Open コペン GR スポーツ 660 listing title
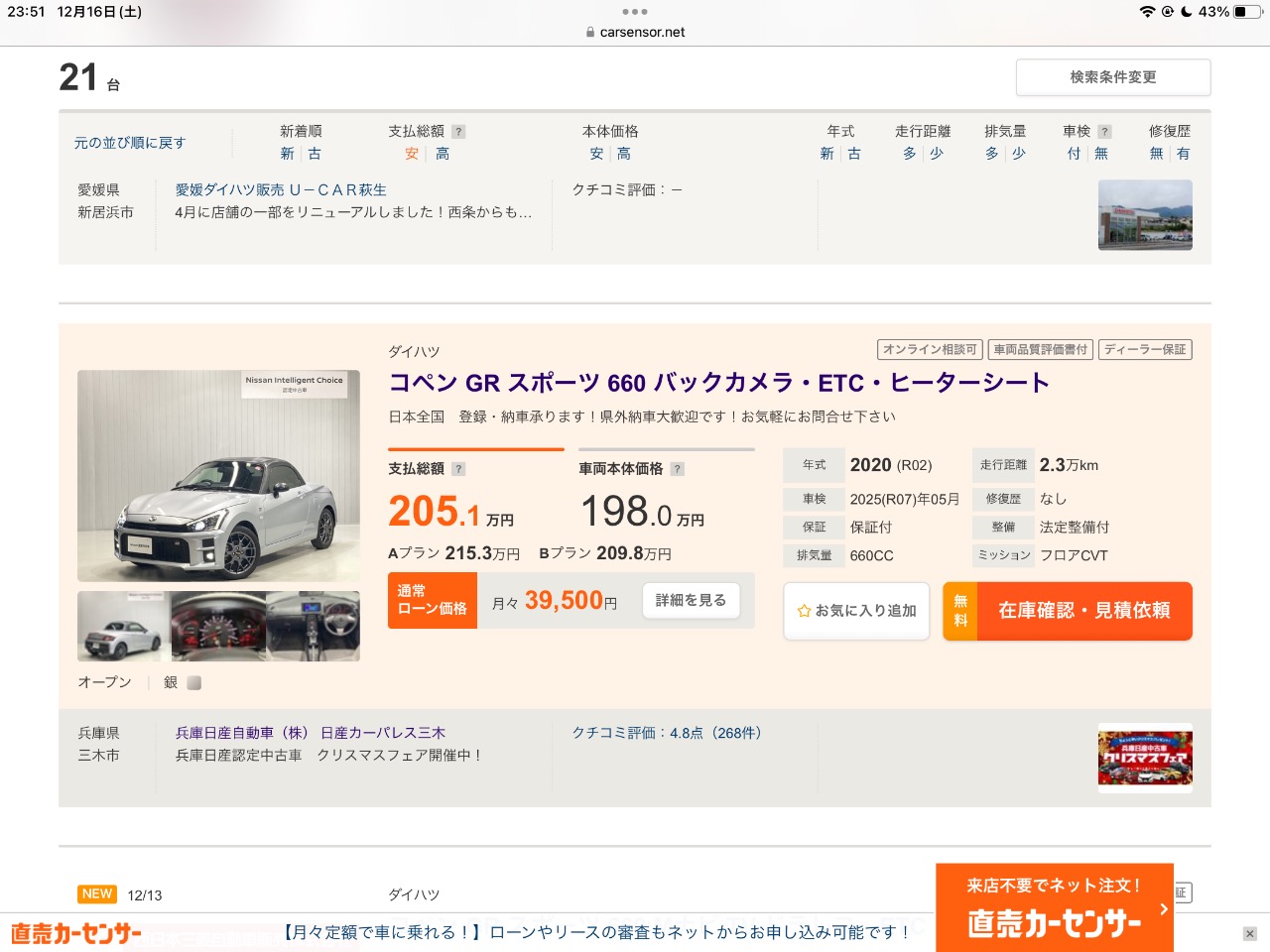 click(x=719, y=383)
